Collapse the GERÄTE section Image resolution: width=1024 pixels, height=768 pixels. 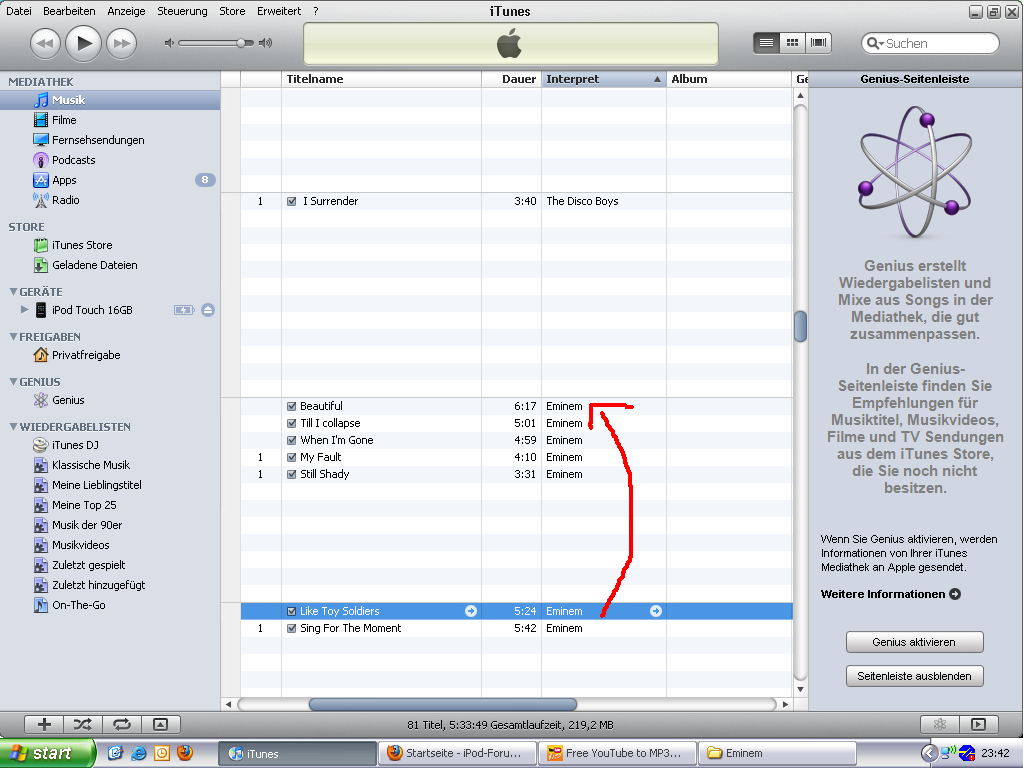coord(13,291)
